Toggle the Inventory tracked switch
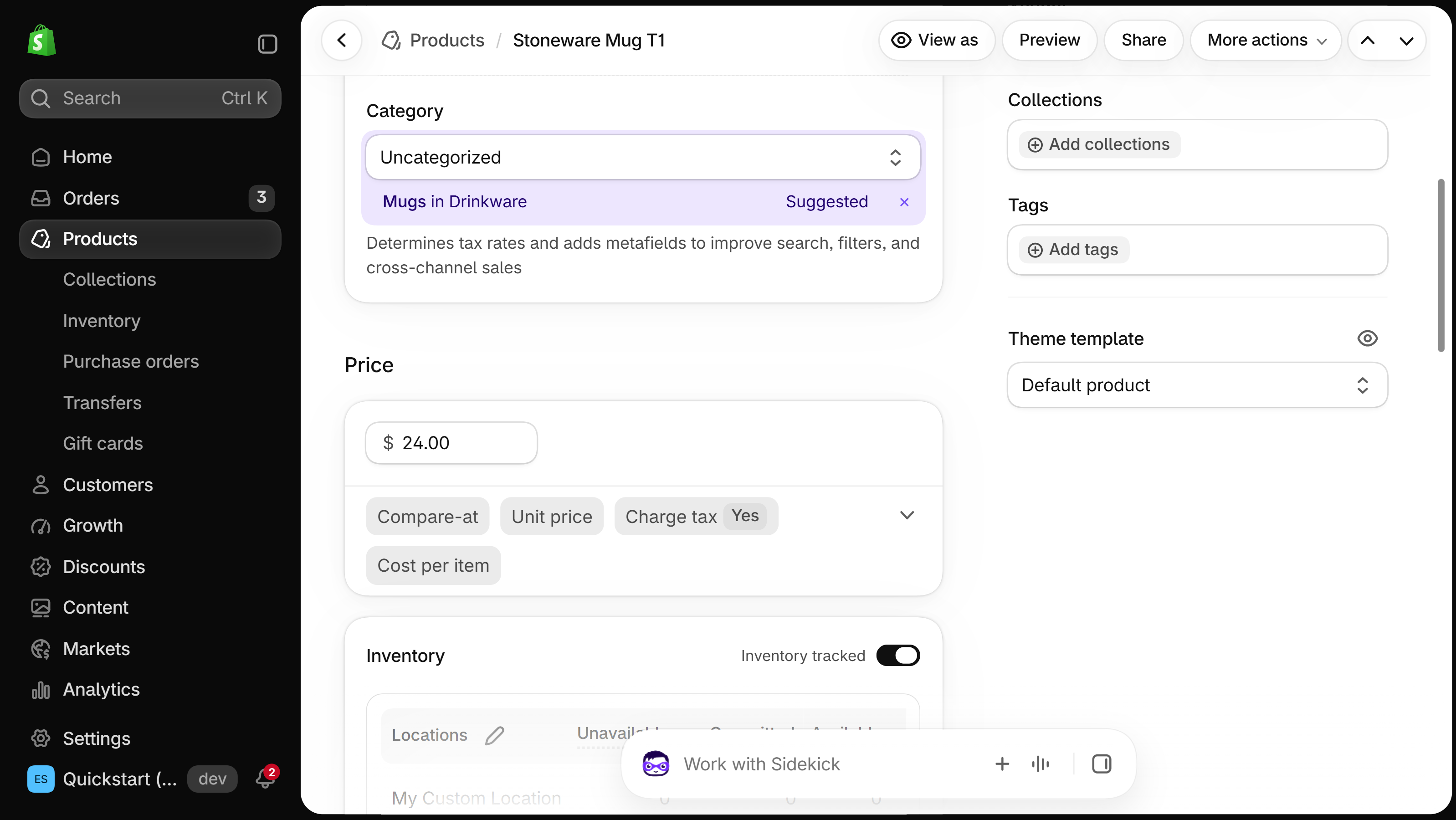This screenshot has height=820, width=1456. [x=897, y=656]
